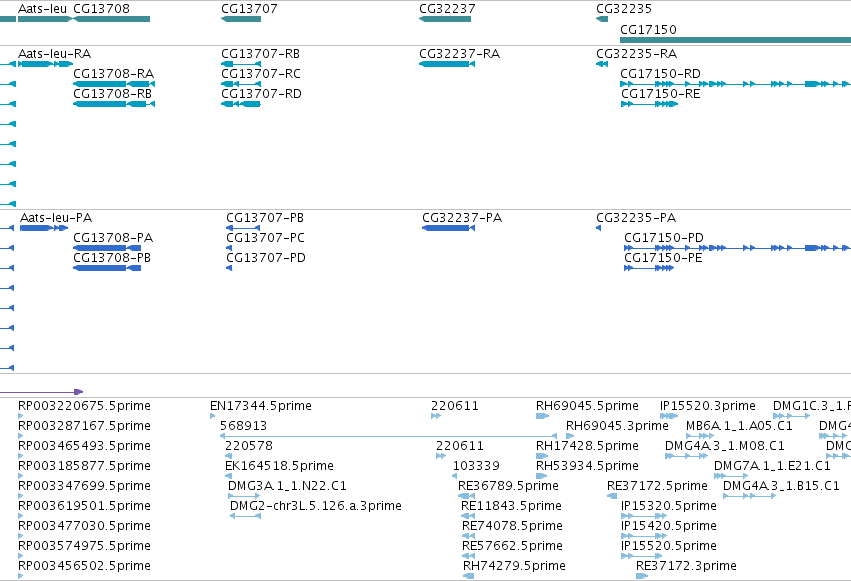The height and width of the screenshot is (581, 851).
Task: Click the long 568913 feature line
Action: [x=388, y=436]
